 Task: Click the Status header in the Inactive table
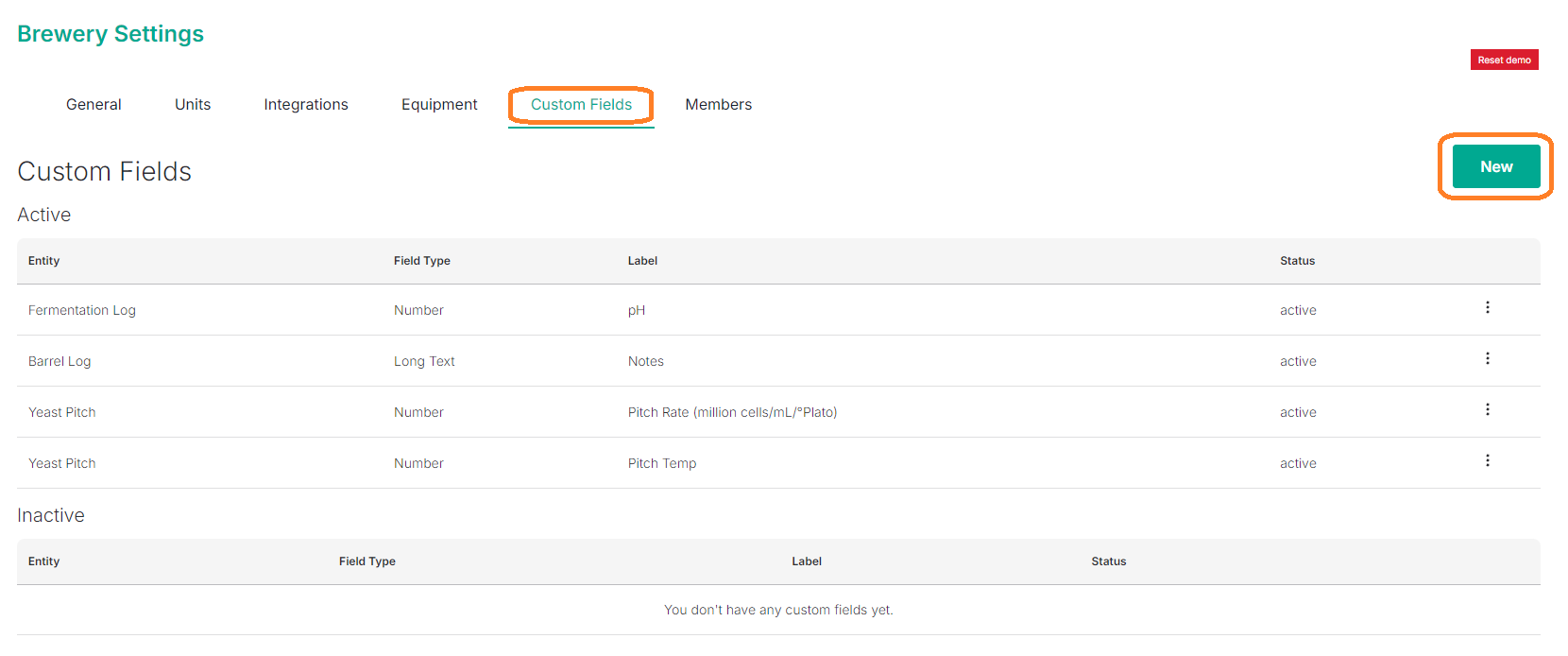click(1109, 561)
